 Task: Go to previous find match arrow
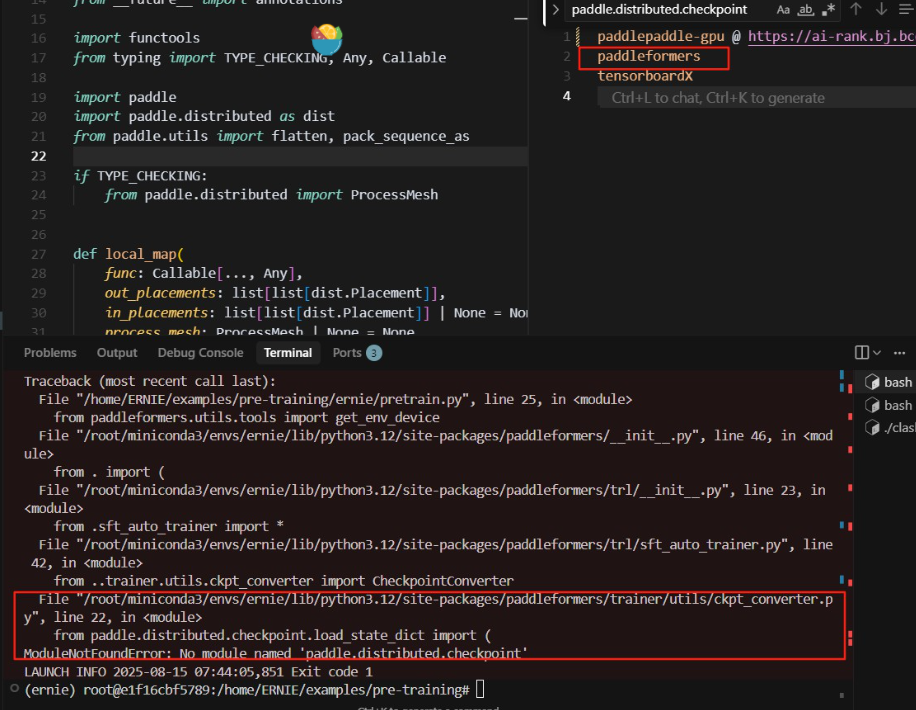[x=856, y=10]
